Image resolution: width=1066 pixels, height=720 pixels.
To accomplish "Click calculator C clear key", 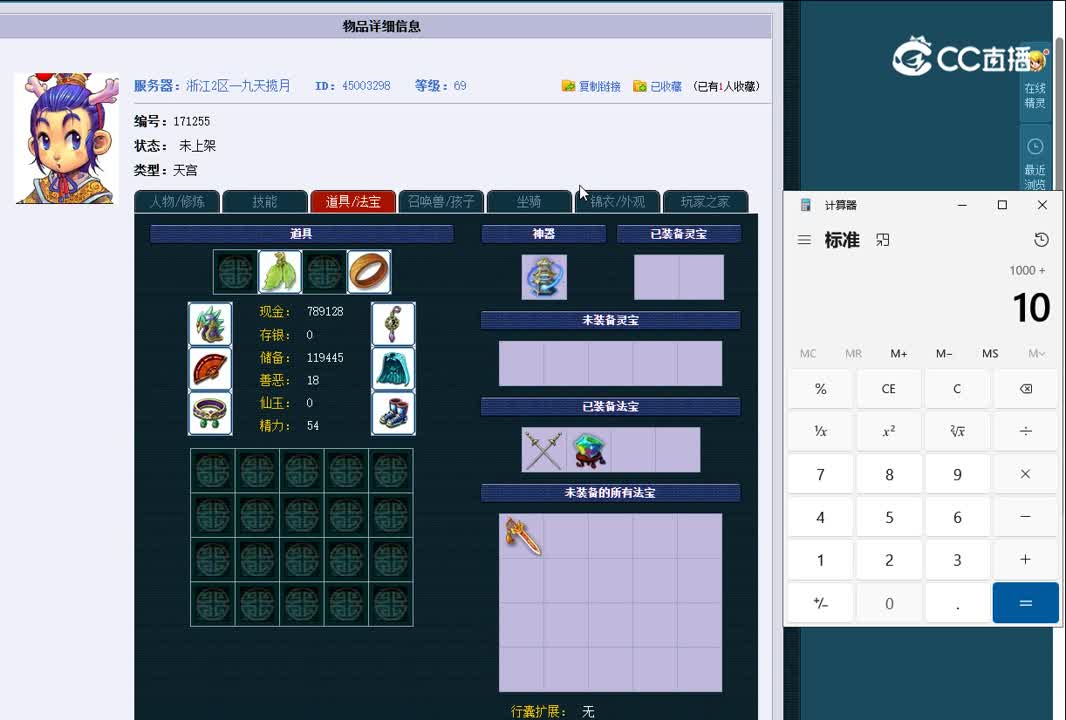I will pyautogui.click(x=957, y=389).
